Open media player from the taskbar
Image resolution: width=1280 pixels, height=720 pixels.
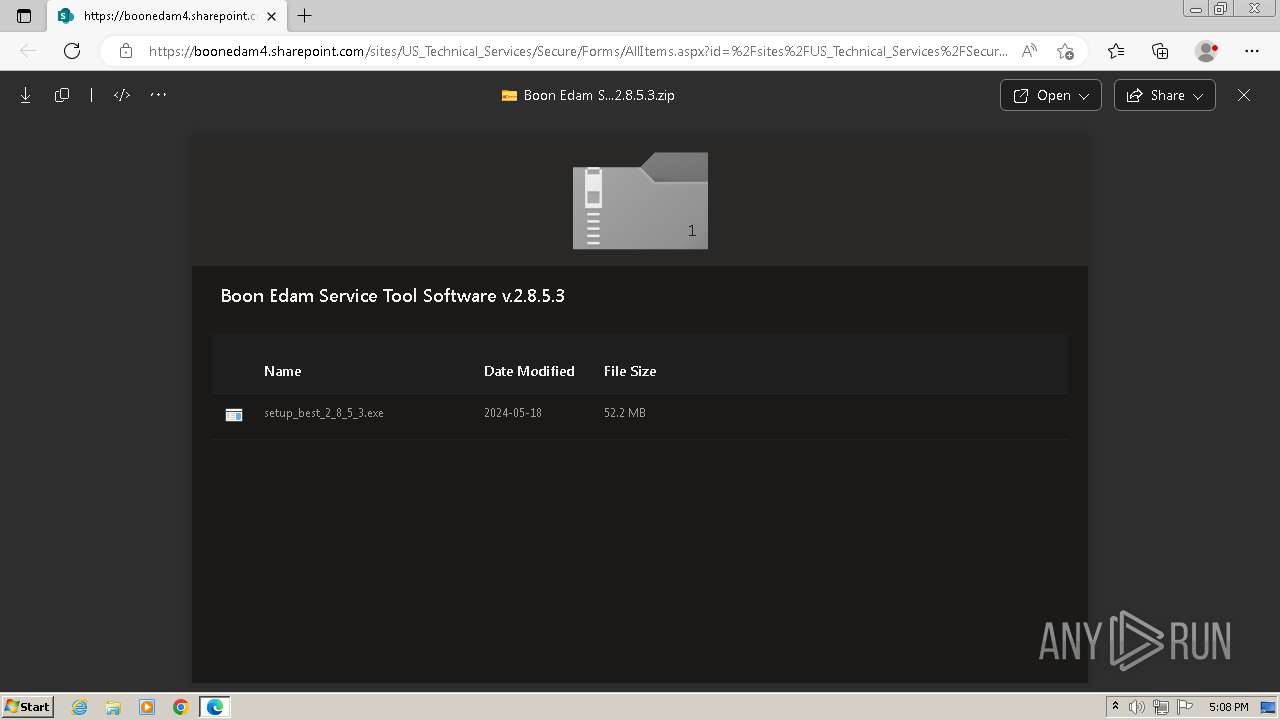pos(147,707)
